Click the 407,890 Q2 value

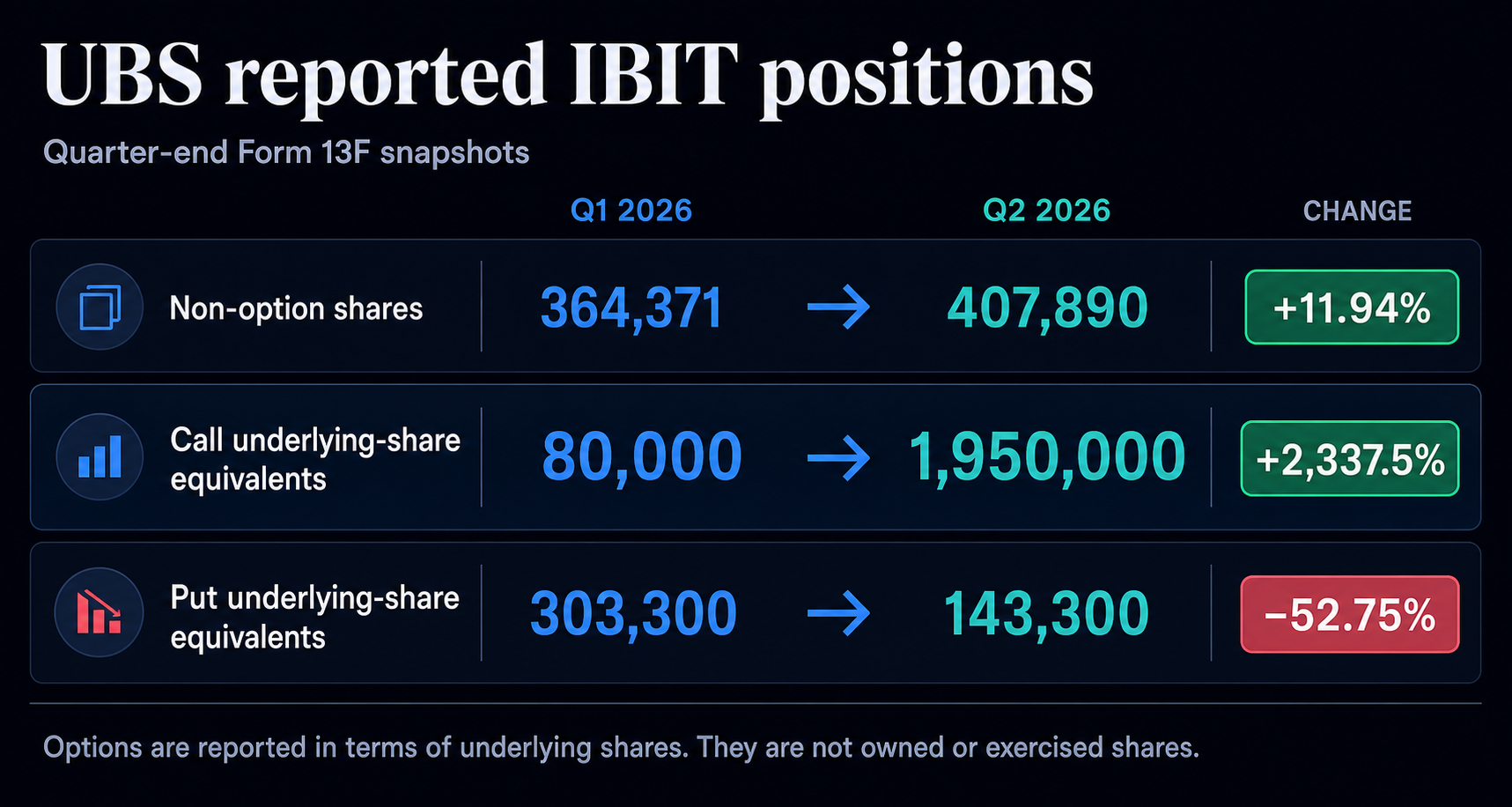1047,308
